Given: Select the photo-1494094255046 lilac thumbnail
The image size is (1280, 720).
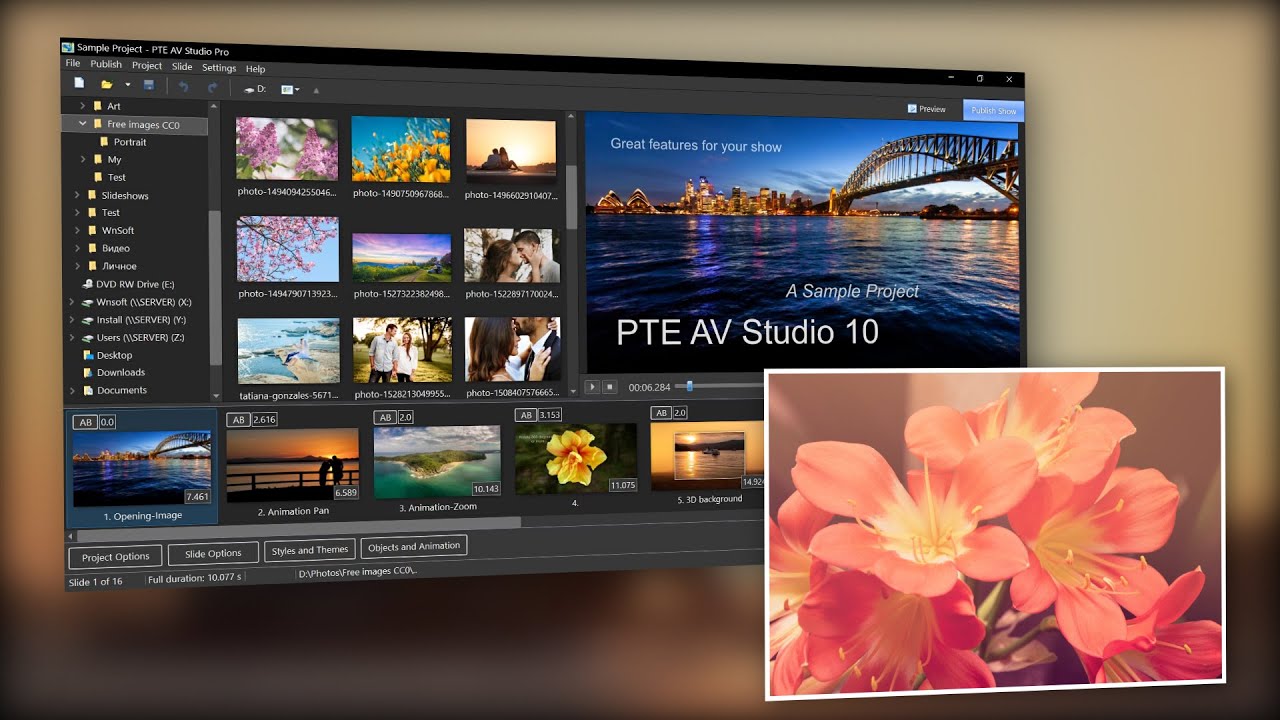Looking at the screenshot, I should tap(287, 149).
